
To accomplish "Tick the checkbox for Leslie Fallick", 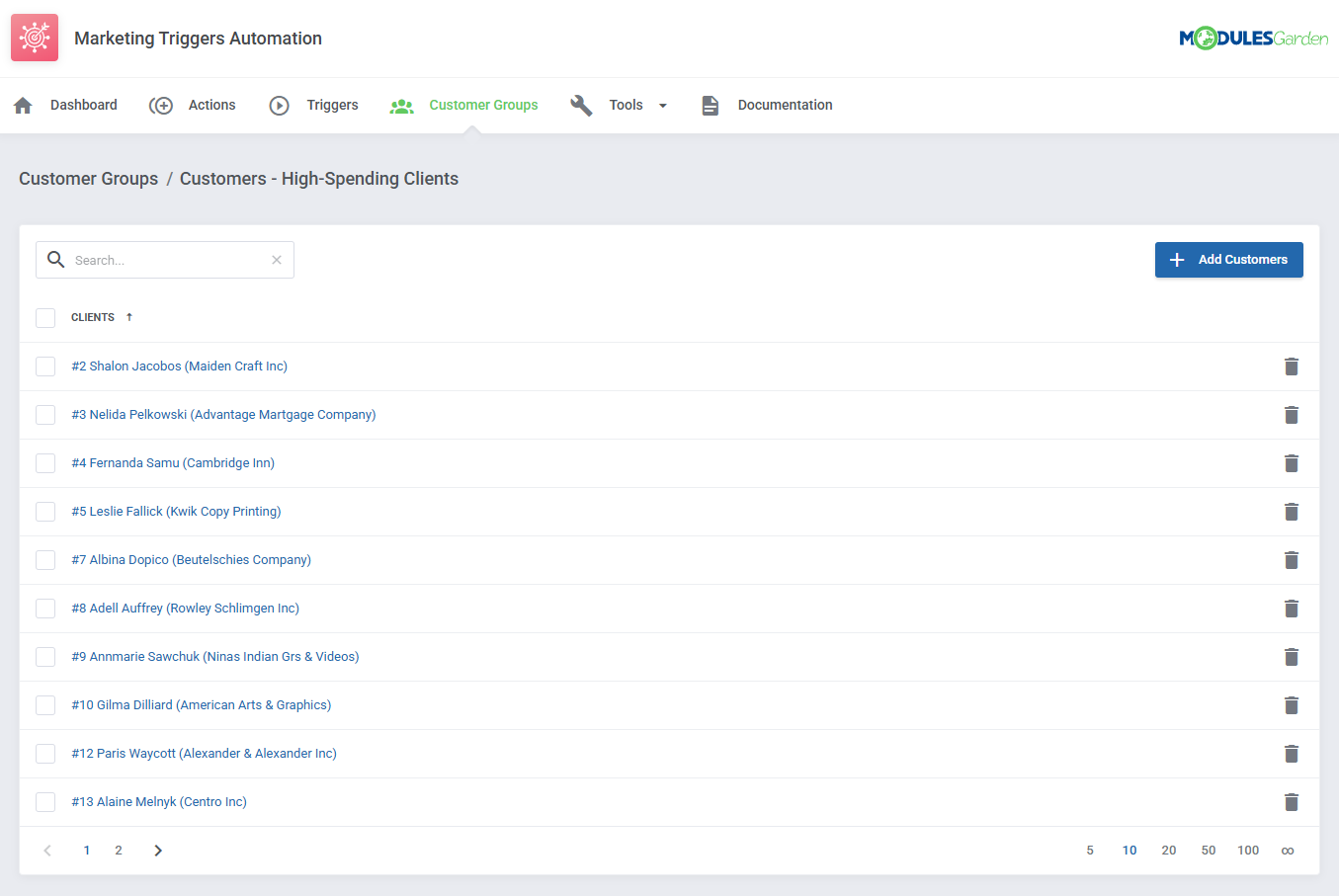I will [x=45, y=511].
